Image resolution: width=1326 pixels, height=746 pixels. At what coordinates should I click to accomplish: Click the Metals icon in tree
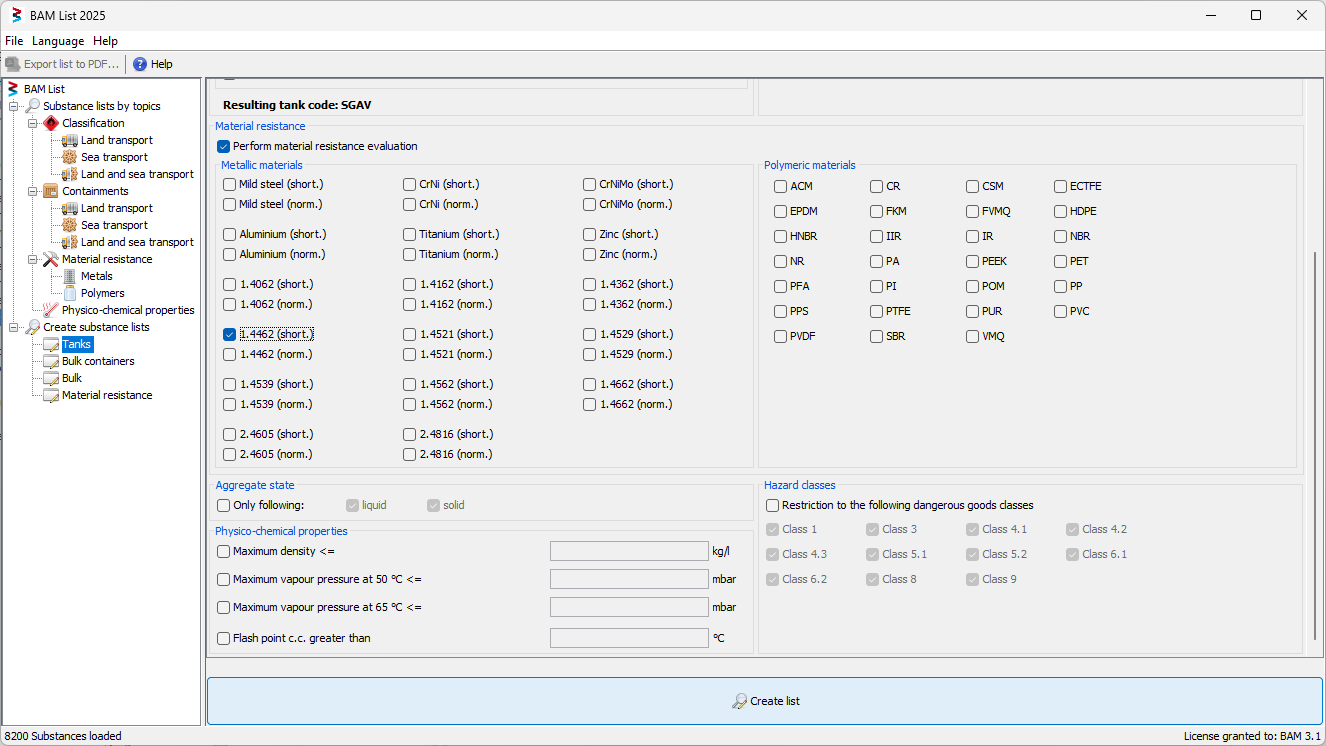click(70, 276)
